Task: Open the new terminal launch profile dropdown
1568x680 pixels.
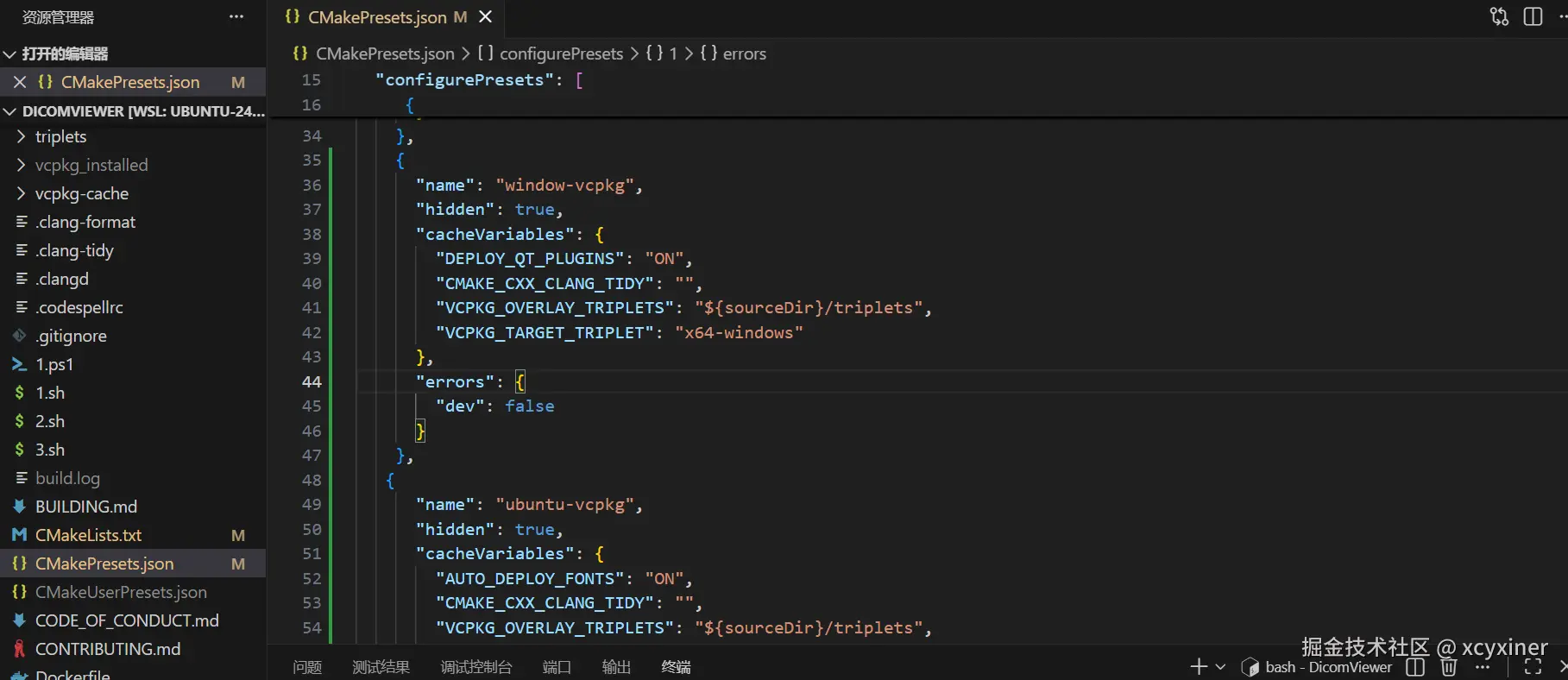Action: coord(1220,666)
